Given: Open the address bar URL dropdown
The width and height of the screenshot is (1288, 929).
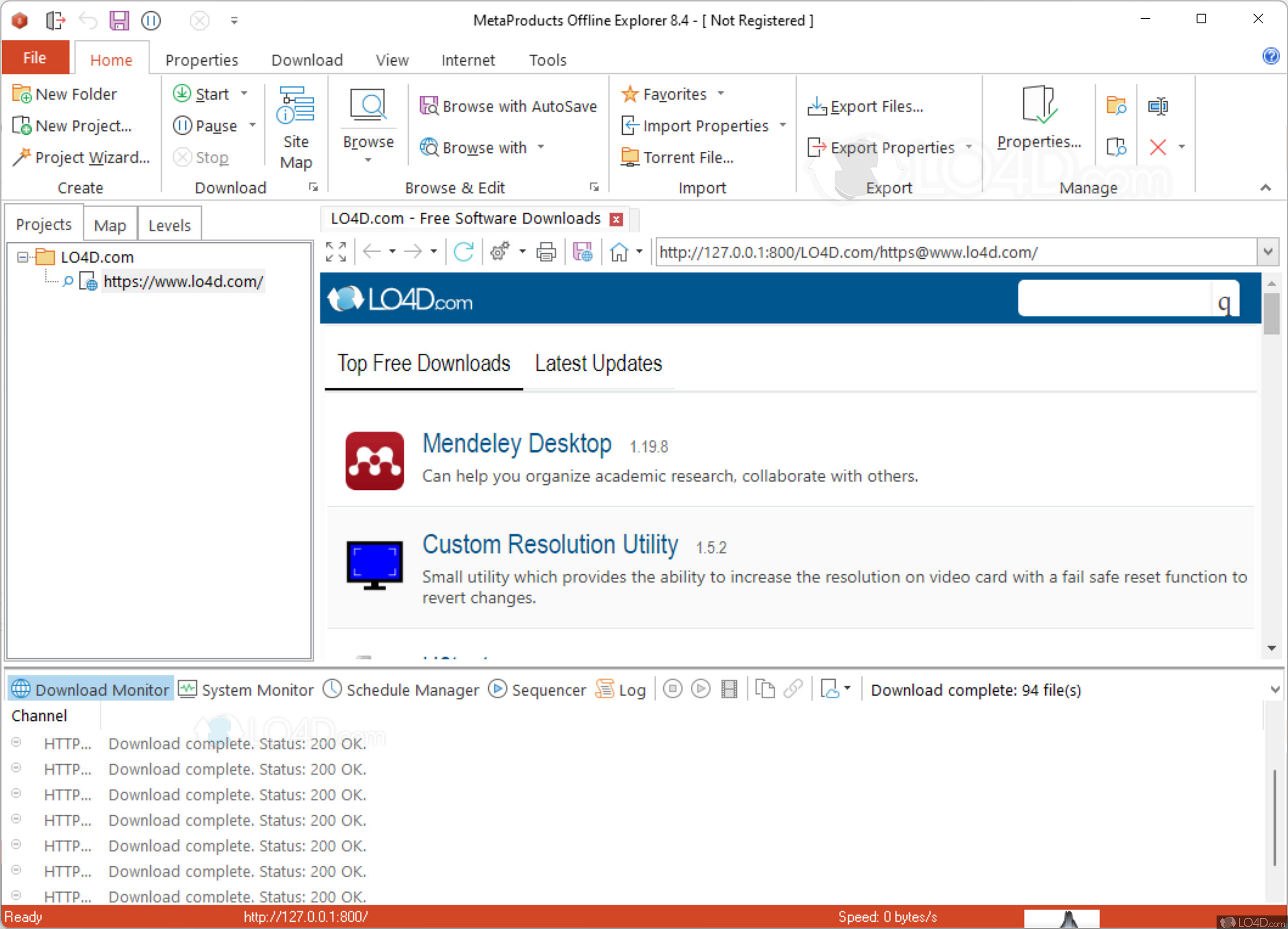Looking at the screenshot, I should tap(1268, 251).
